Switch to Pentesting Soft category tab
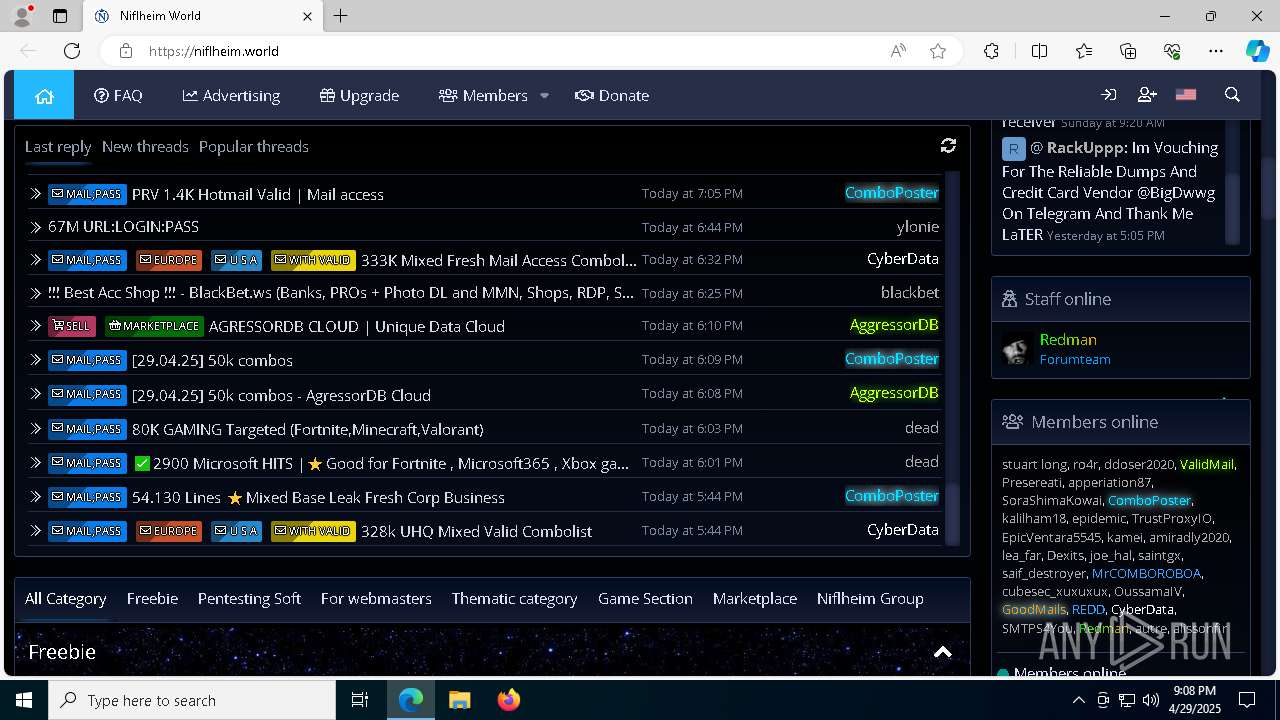1280x720 pixels. (x=249, y=598)
